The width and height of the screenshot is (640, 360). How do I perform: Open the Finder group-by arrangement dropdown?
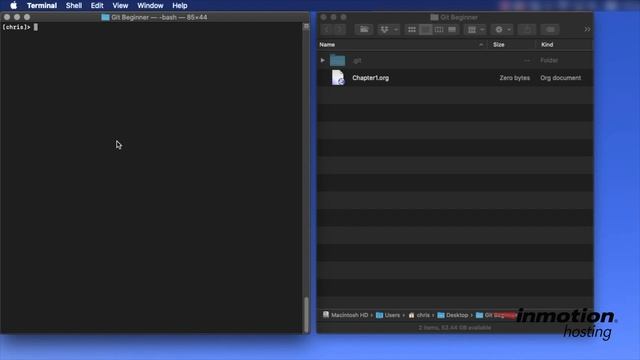(x=476, y=29)
